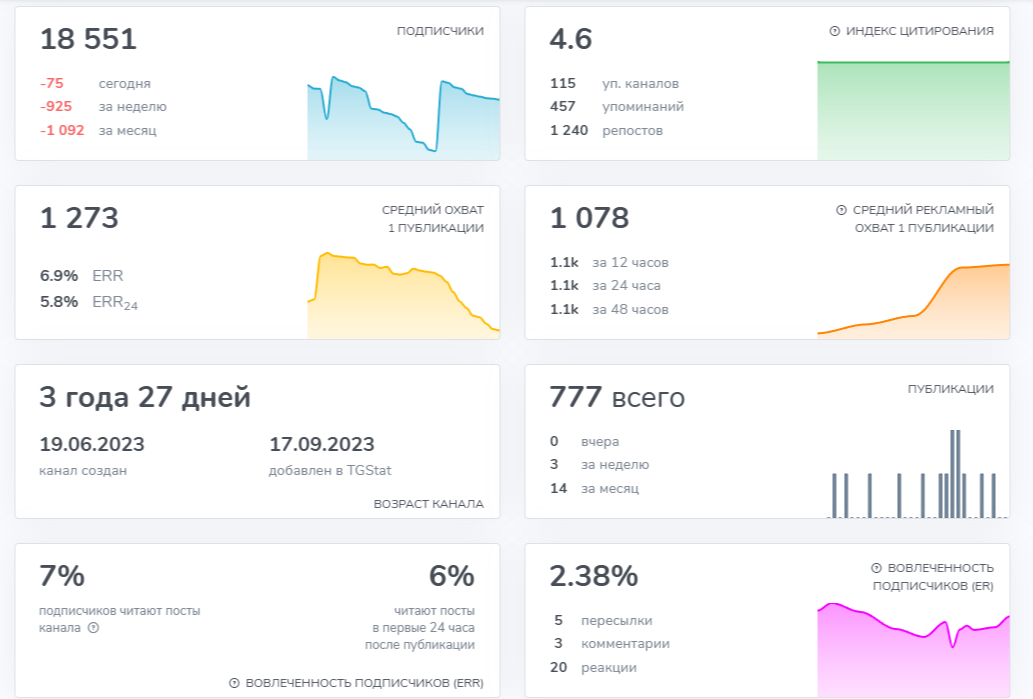
Task: Open the СРЕДНИЙ ОХВАТ 1 ПУБЛИКАЦИИ title
Action: 433,219
